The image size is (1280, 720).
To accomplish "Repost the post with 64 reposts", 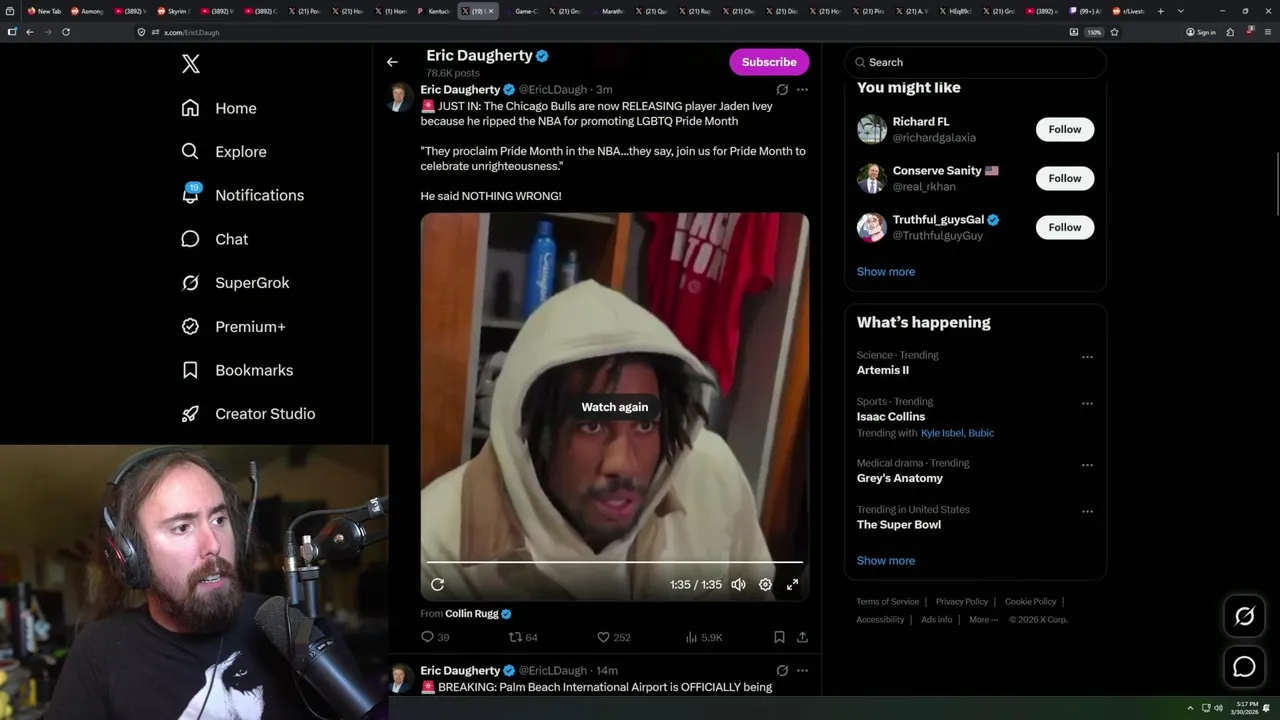I will click(524, 637).
